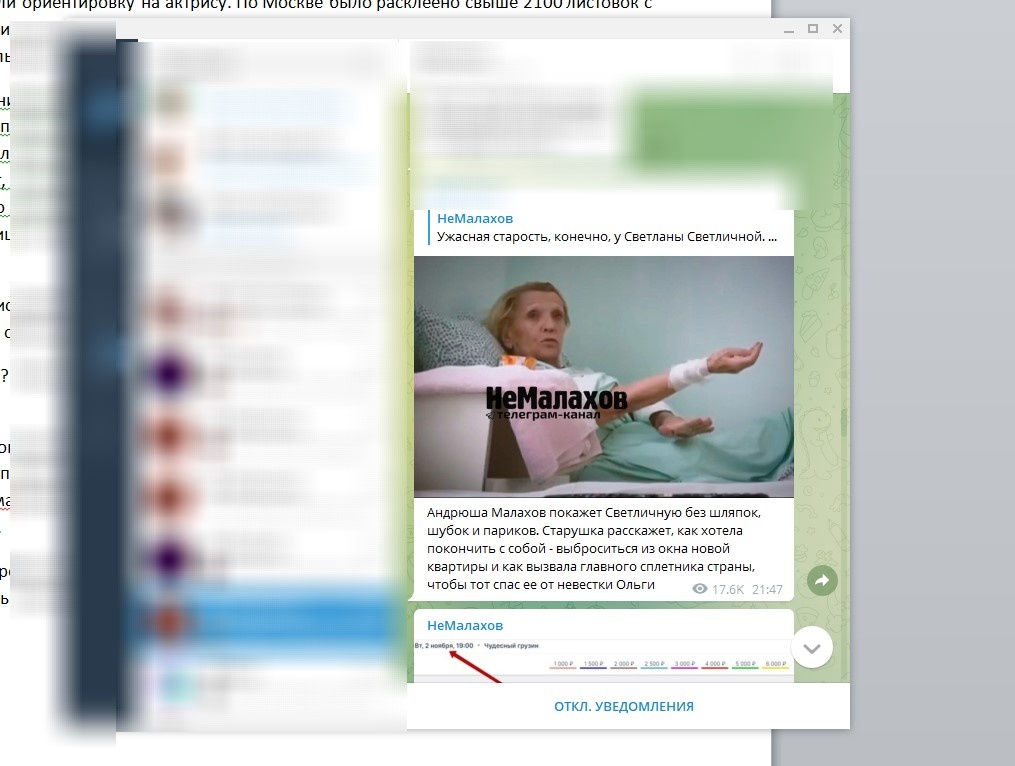Close the Telegram window
This screenshot has width=1015, height=766.
click(837, 28)
